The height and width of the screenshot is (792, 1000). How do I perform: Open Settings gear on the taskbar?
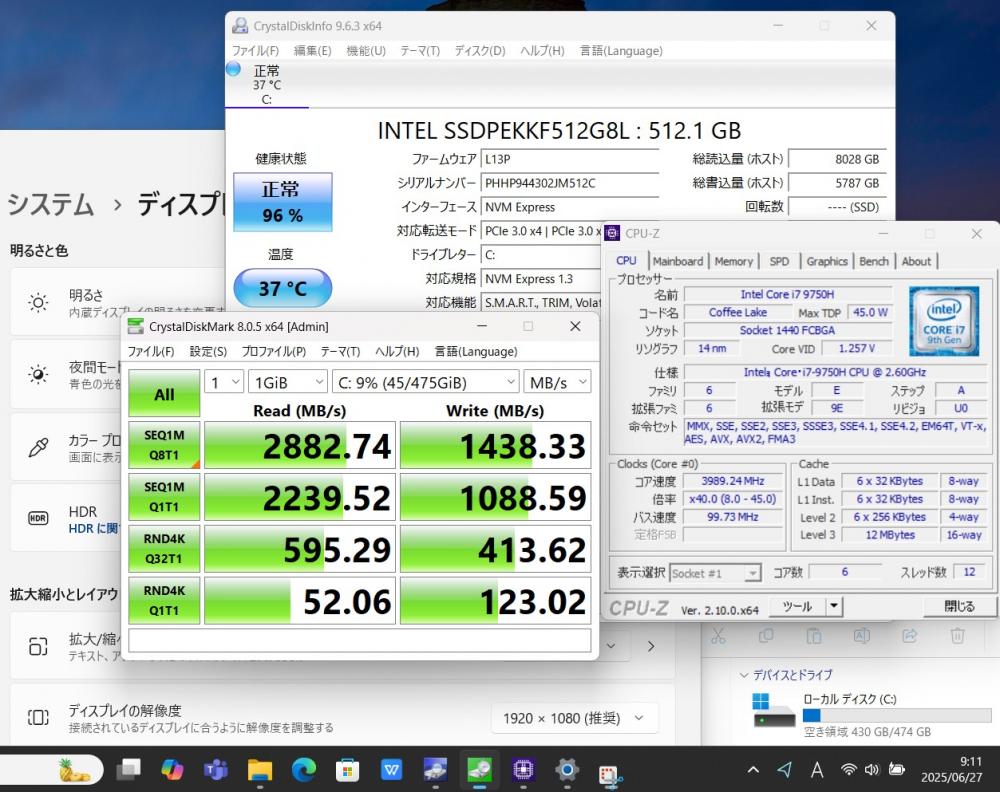click(x=567, y=770)
